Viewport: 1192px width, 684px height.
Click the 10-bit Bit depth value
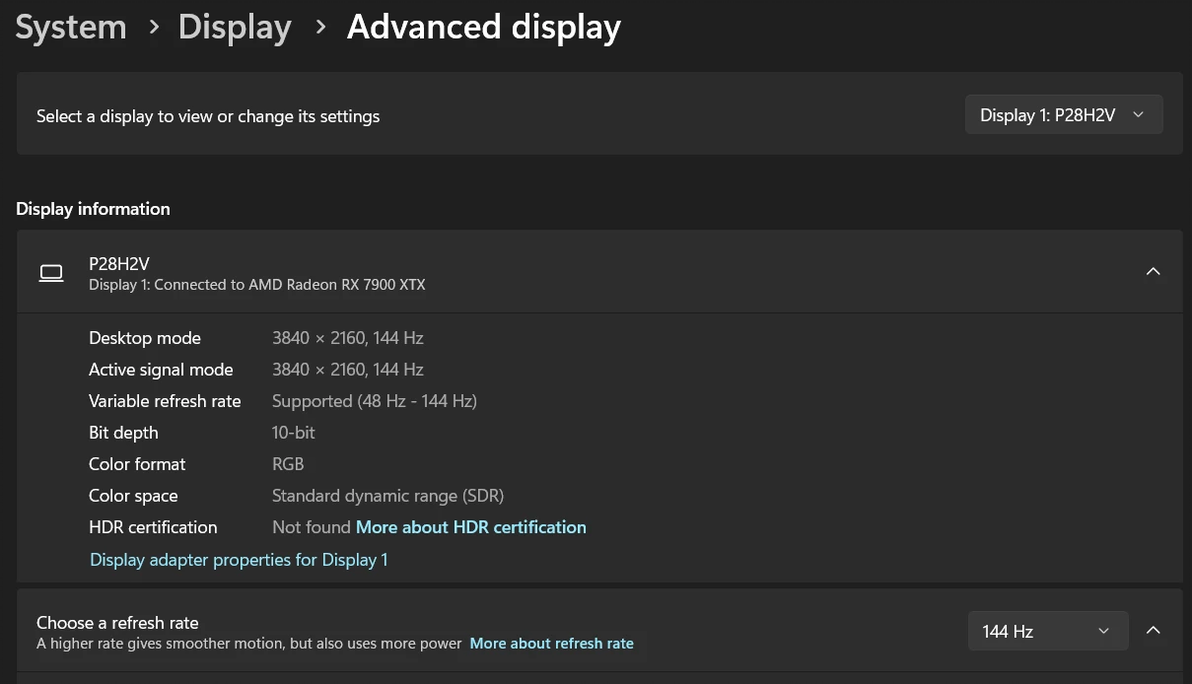coord(293,432)
